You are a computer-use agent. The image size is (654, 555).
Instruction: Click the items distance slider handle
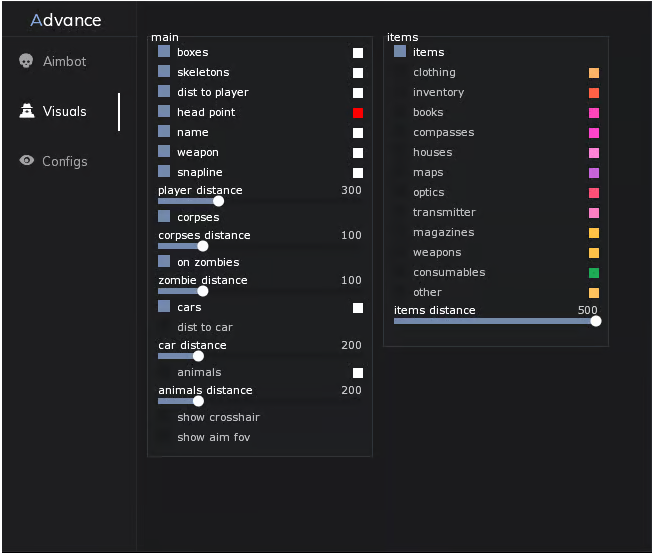[596, 321]
